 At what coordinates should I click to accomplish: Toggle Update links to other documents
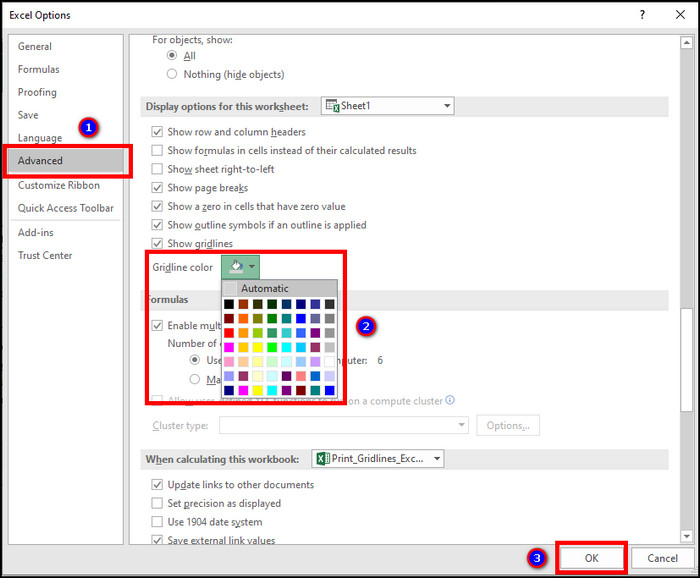pos(157,484)
